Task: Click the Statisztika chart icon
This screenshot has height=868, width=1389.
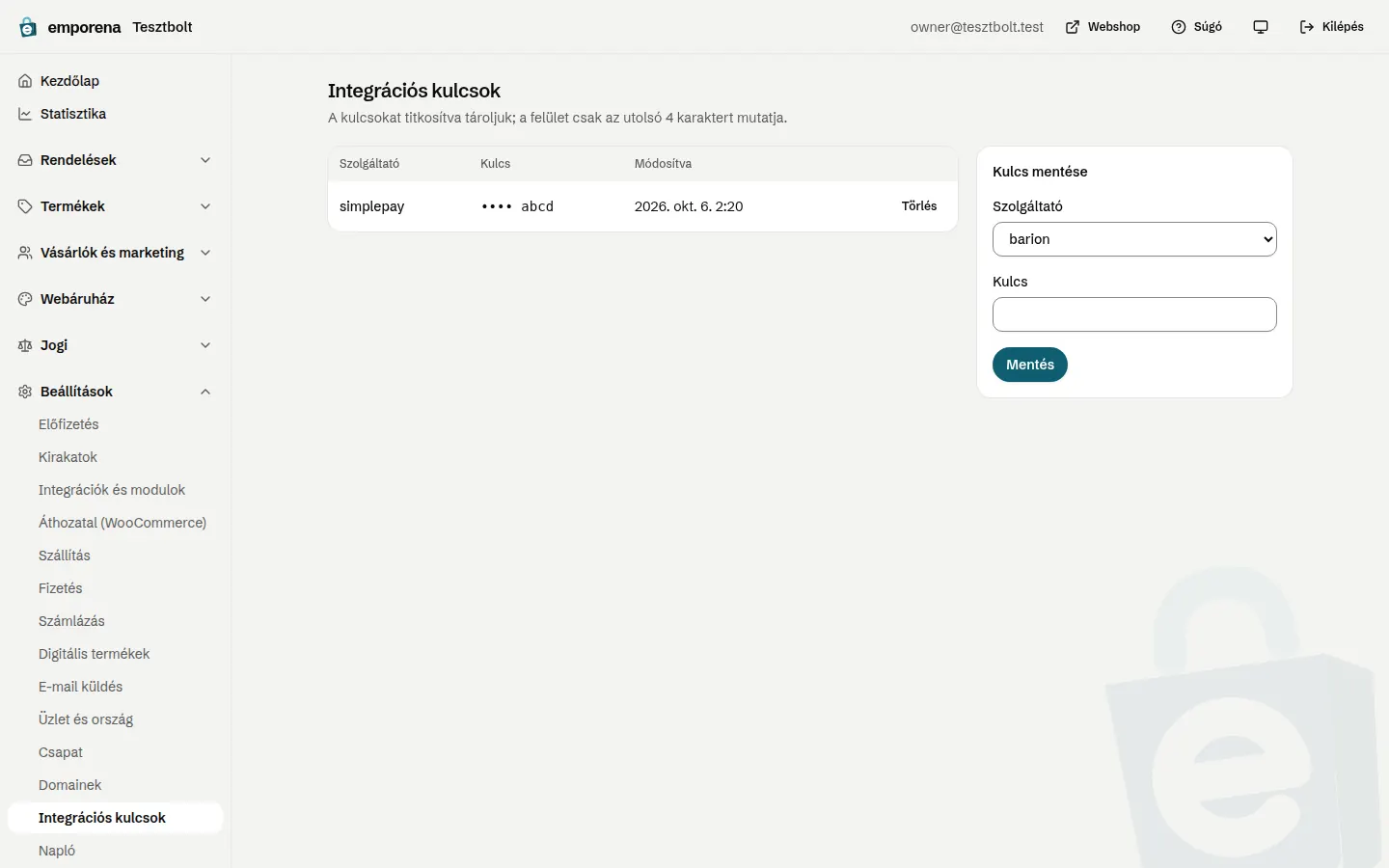Action: pyautogui.click(x=25, y=114)
